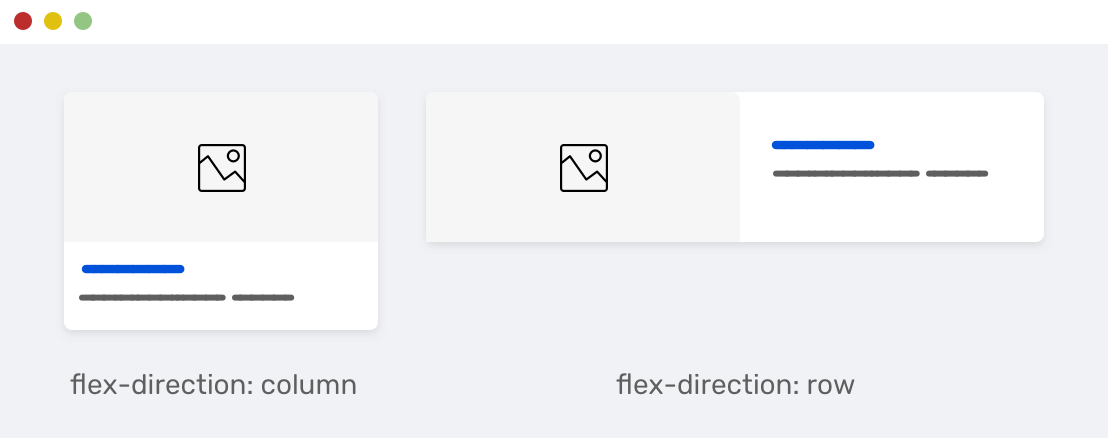Click blue title bar in row card

click(x=823, y=145)
